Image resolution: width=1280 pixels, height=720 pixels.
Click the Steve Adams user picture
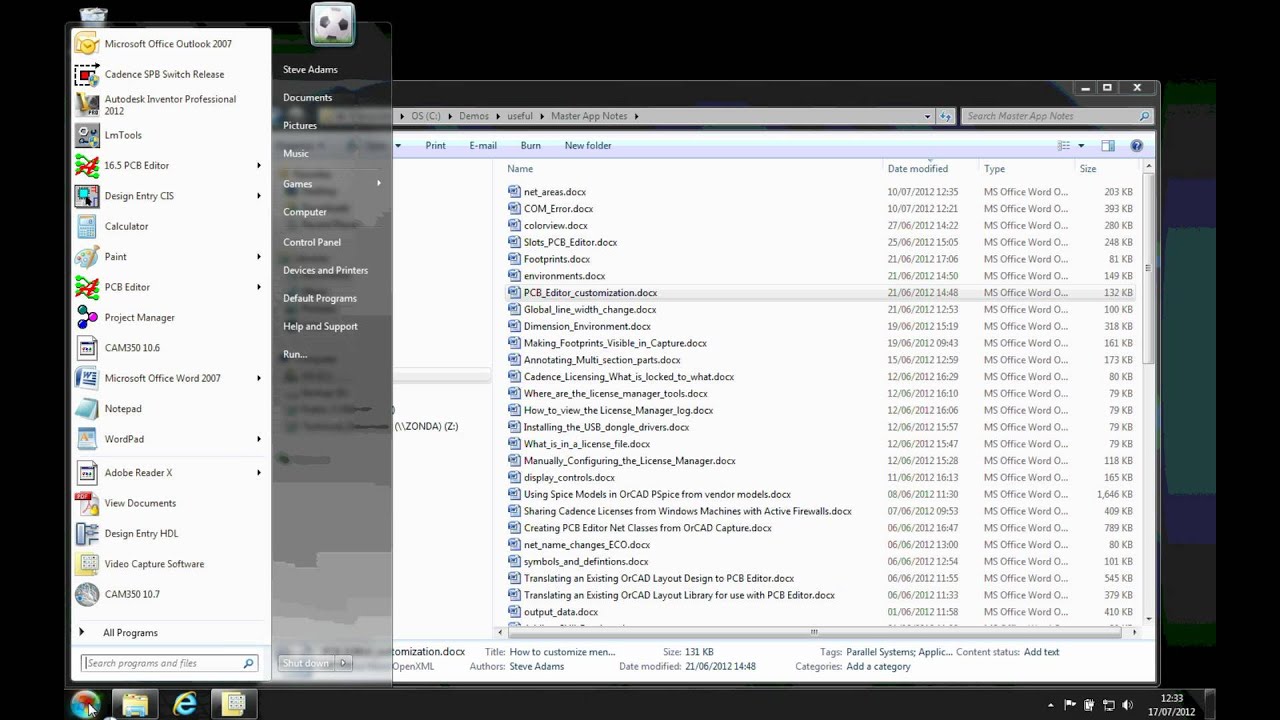(x=332, y=25)
